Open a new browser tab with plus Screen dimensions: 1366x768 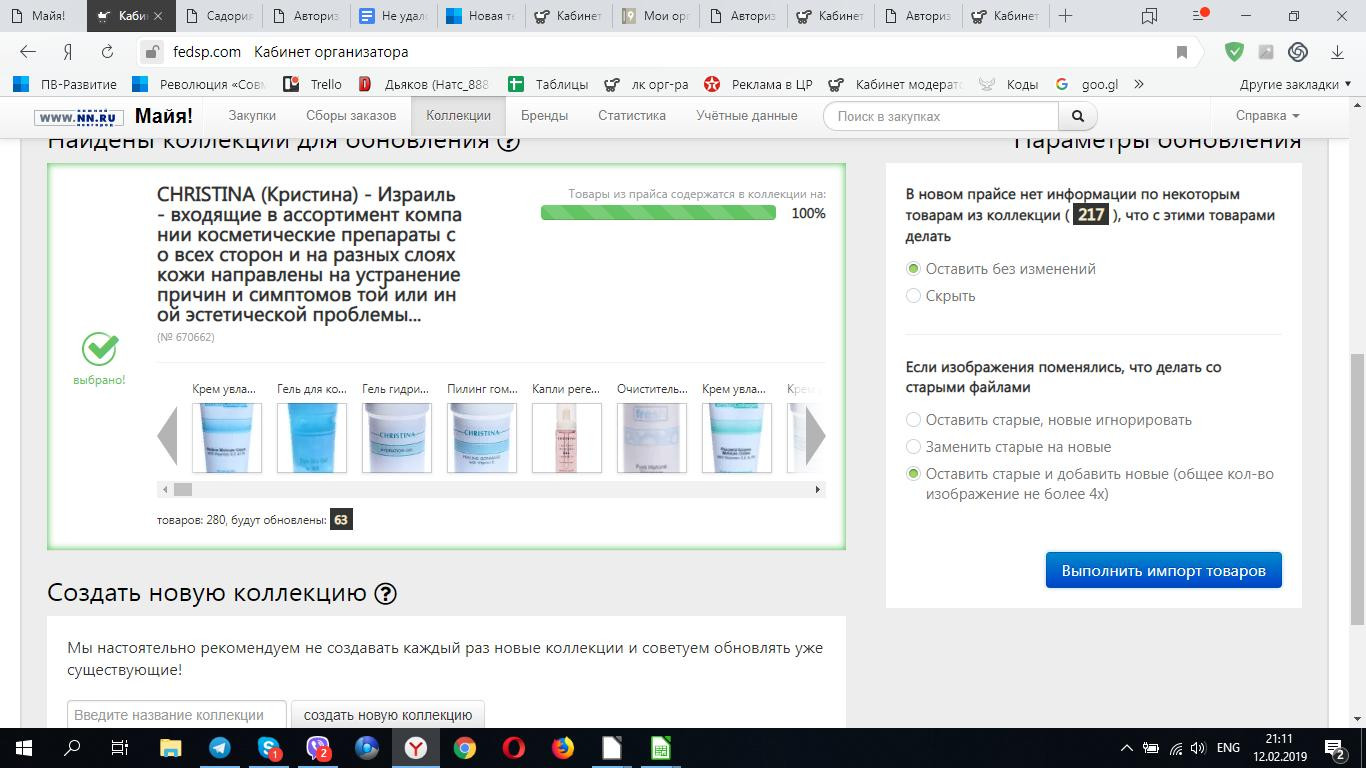tap(1066, 16)
